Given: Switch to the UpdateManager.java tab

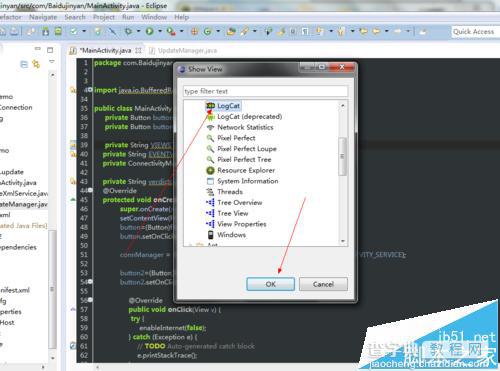Looking at the screenshot, I should (183, 51).
